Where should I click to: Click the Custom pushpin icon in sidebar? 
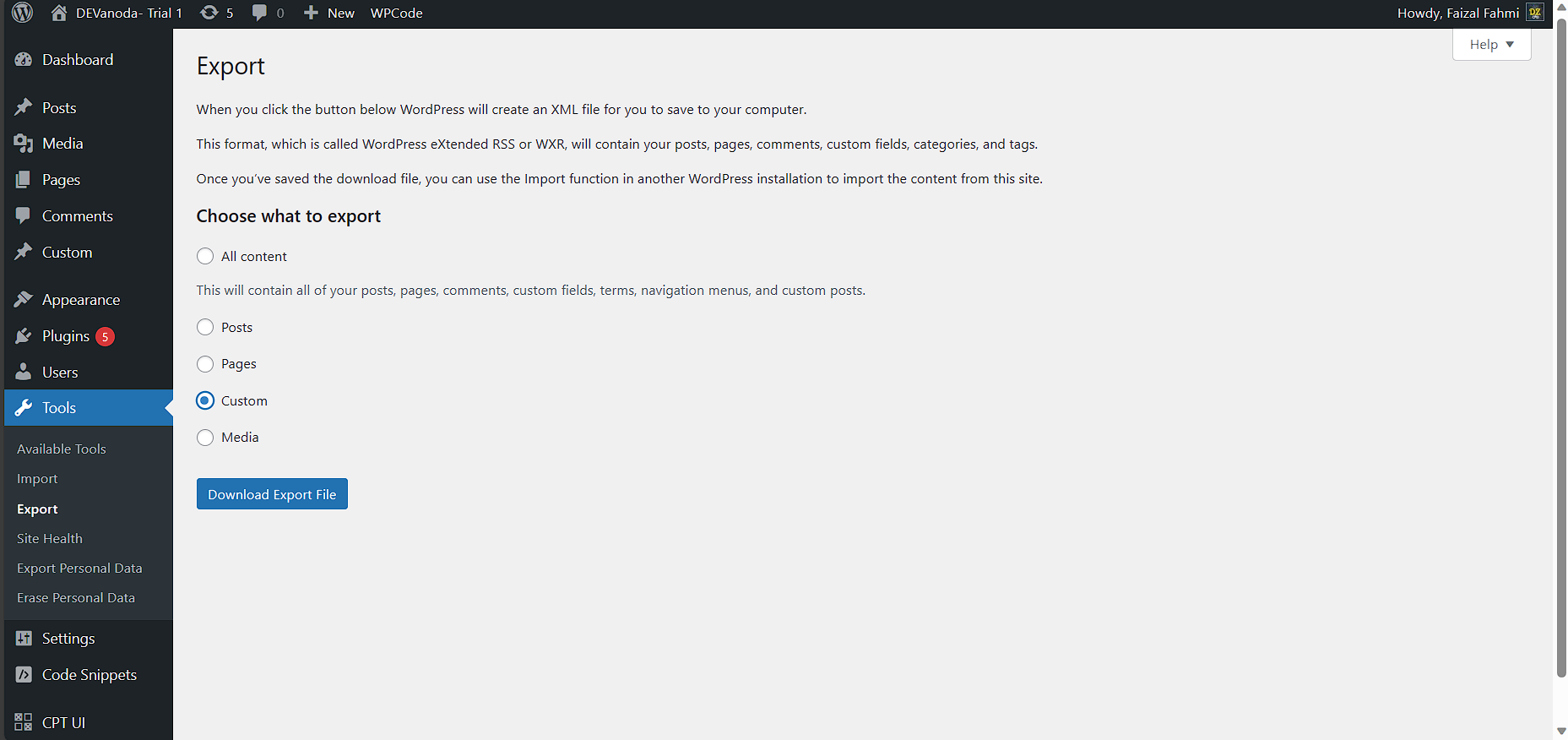pyautogui.click(x=24, y=252)
